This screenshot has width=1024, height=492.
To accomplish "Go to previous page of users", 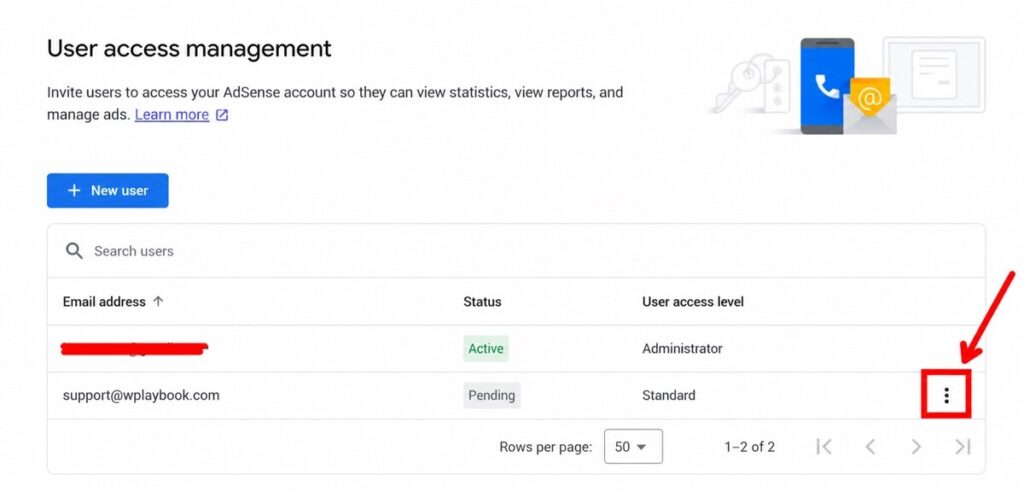I will point(870,446).
